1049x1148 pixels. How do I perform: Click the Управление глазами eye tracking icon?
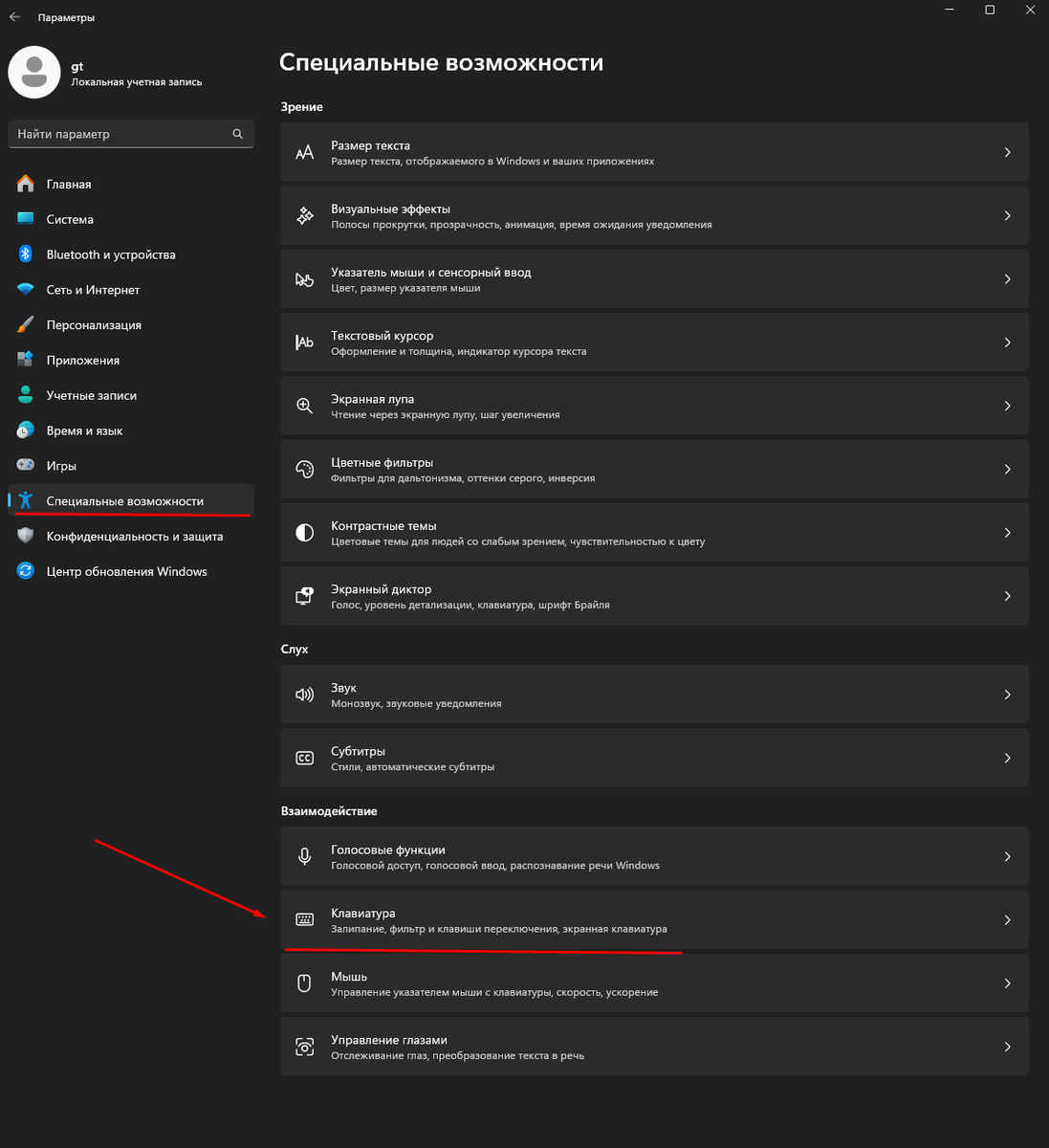coord(304,1047)
